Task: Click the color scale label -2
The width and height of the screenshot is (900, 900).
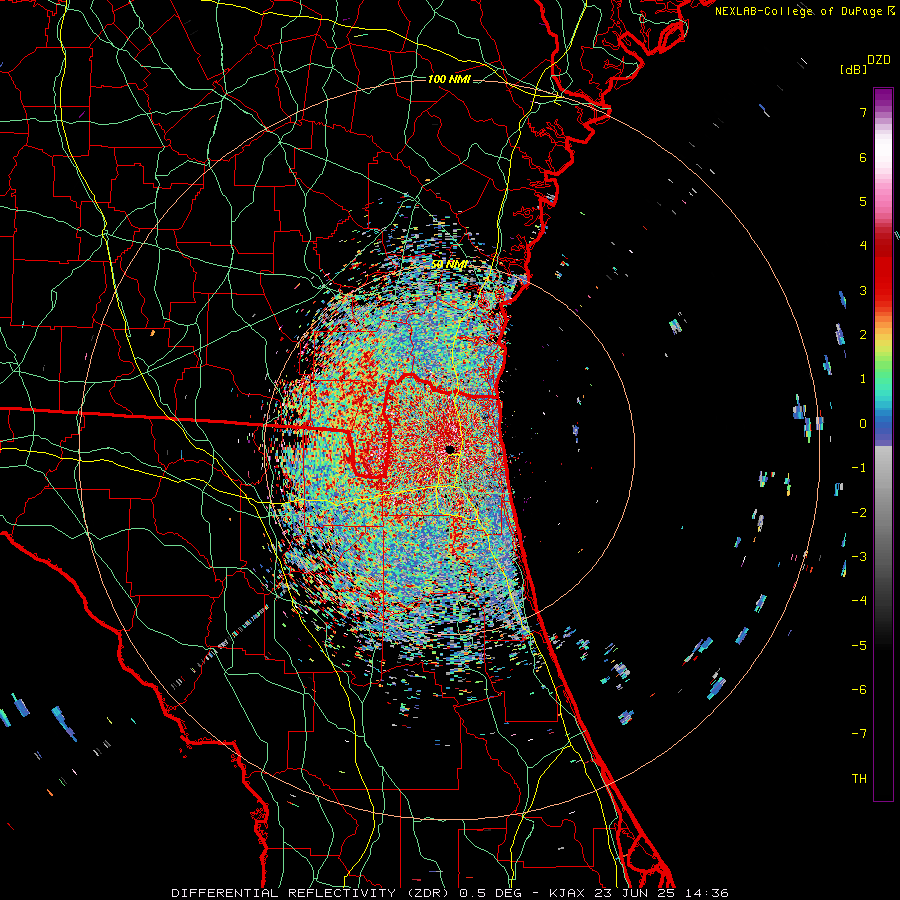Action: (x=859, y=513)
